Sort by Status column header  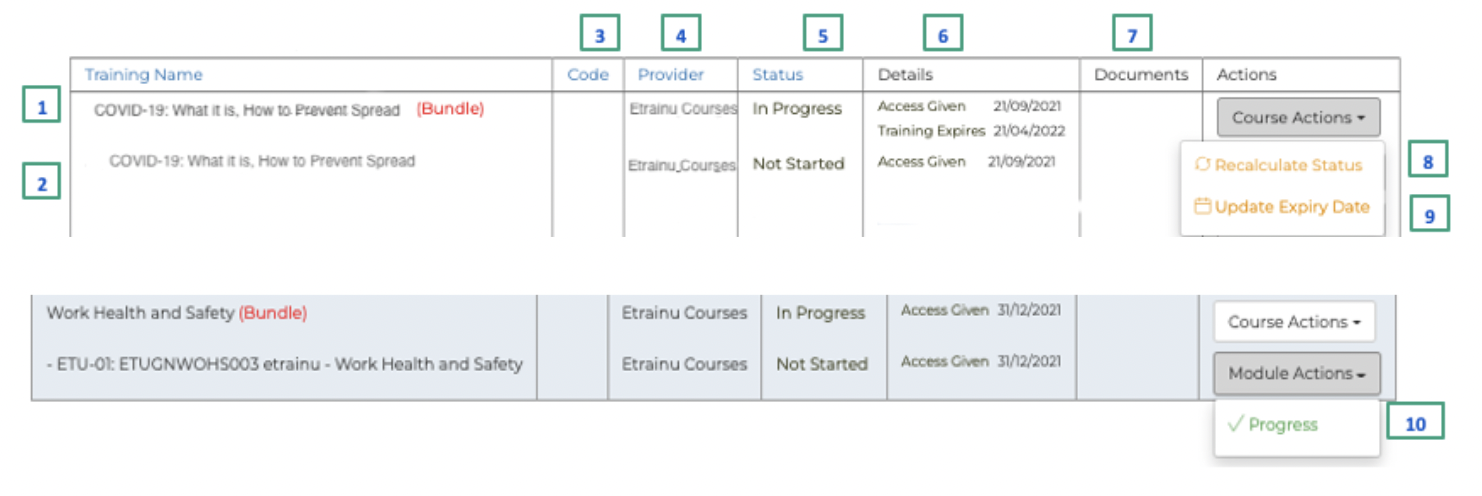tap(778, 75)
